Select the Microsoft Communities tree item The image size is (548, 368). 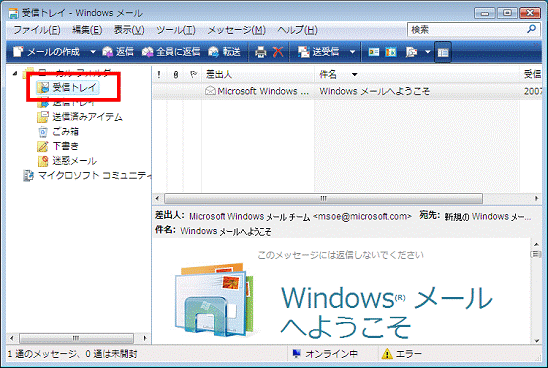87,175
